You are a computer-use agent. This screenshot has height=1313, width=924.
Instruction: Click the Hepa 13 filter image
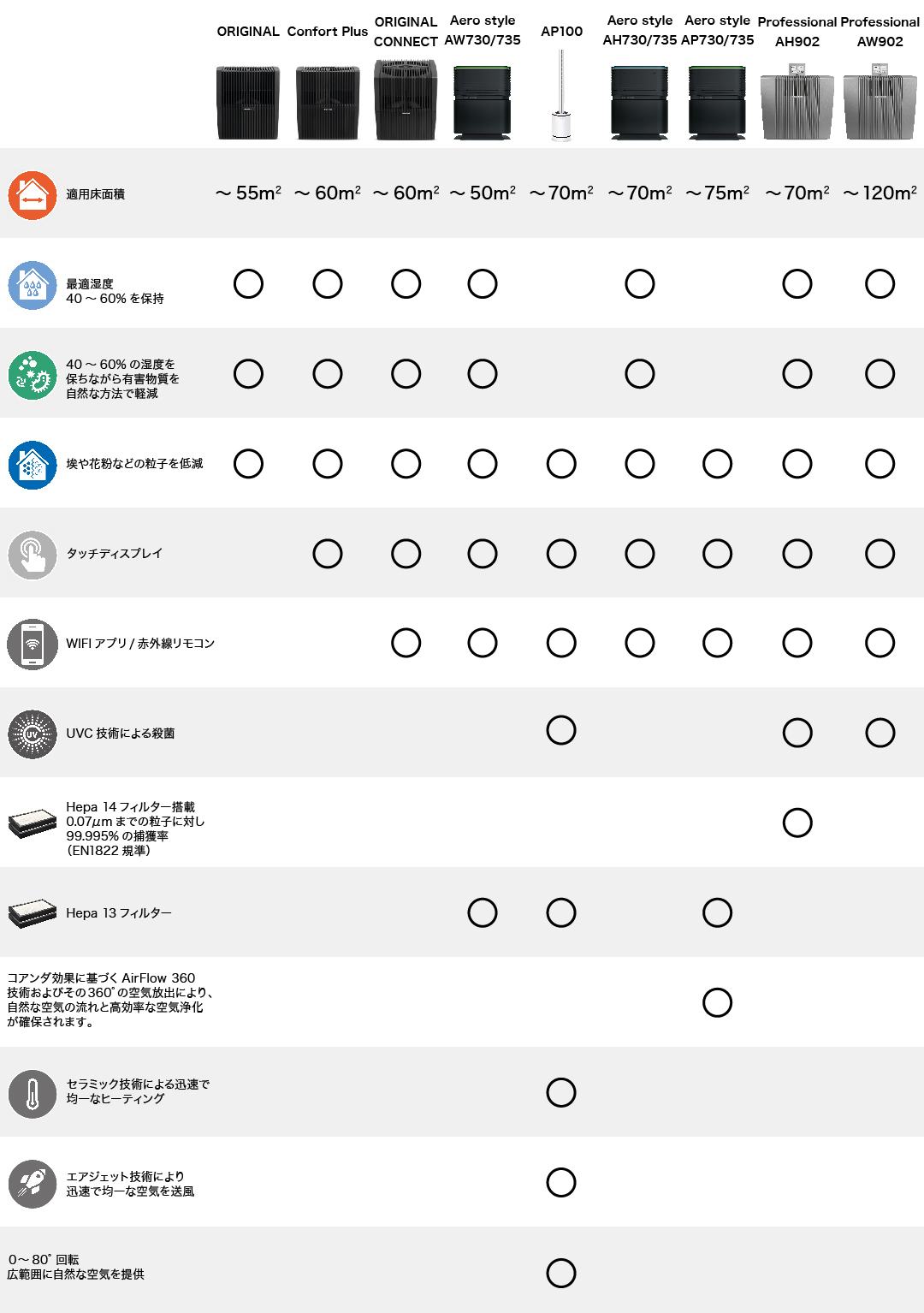point(33,913)
